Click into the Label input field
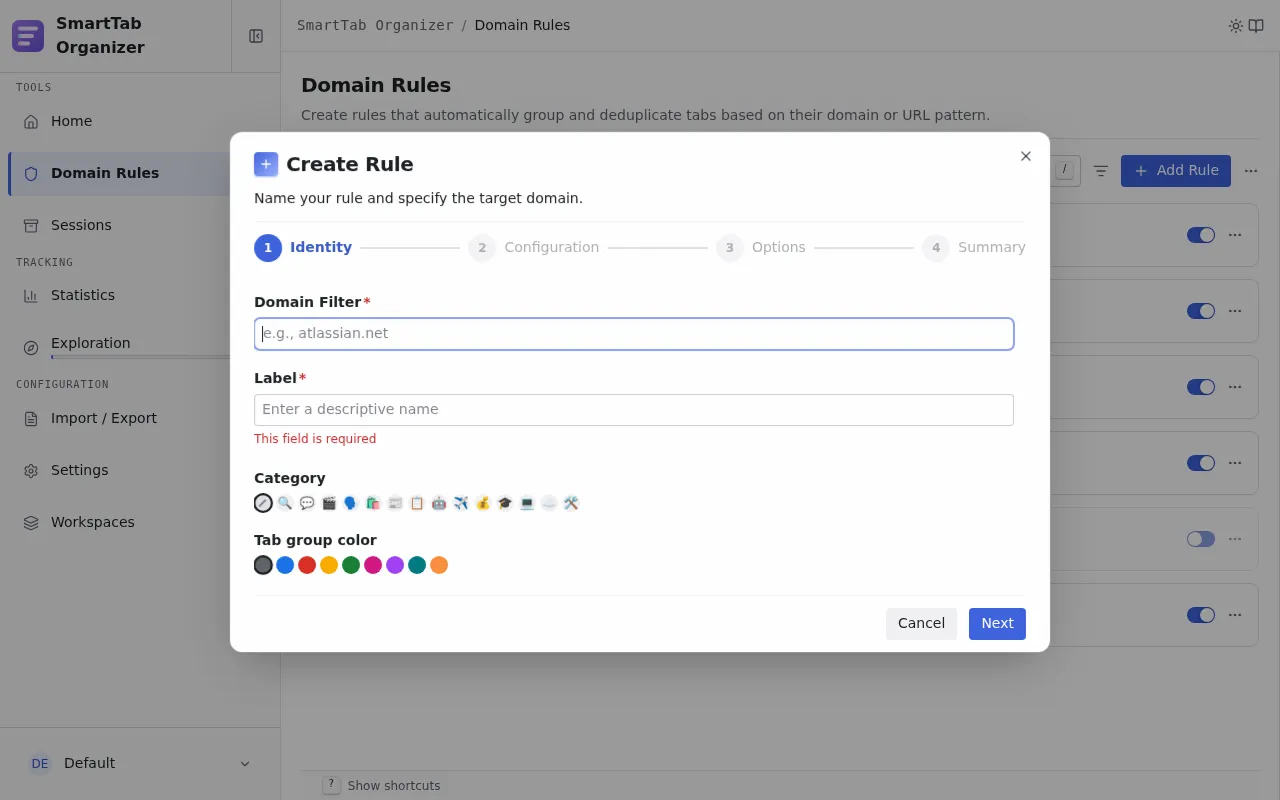 pyautogui.click(x=634, y=410)
